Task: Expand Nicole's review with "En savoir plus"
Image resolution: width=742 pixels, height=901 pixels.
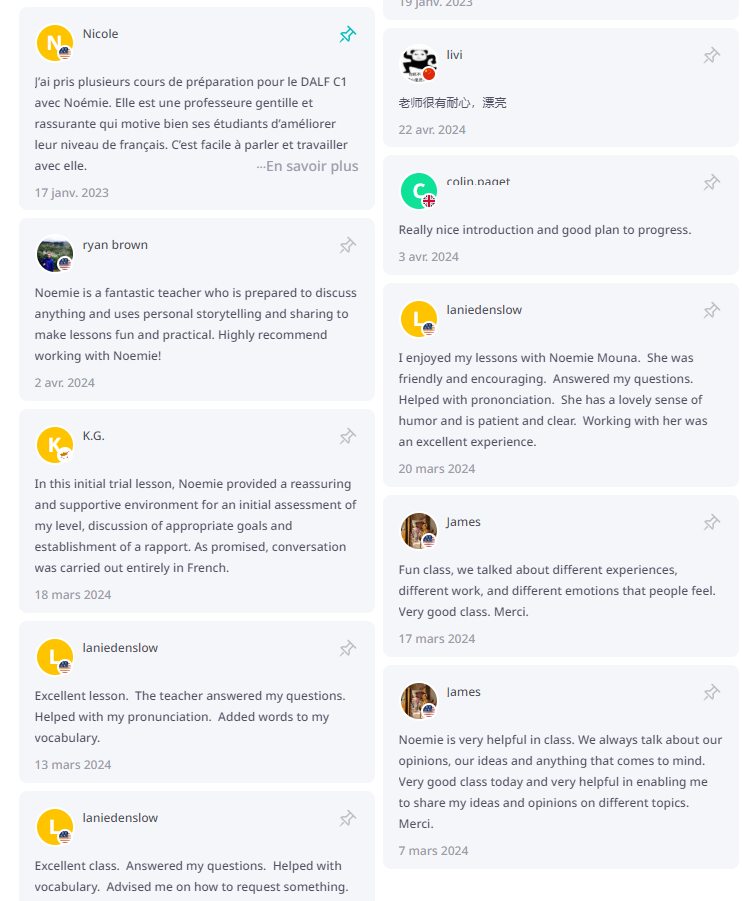Action: coord(308,166)
